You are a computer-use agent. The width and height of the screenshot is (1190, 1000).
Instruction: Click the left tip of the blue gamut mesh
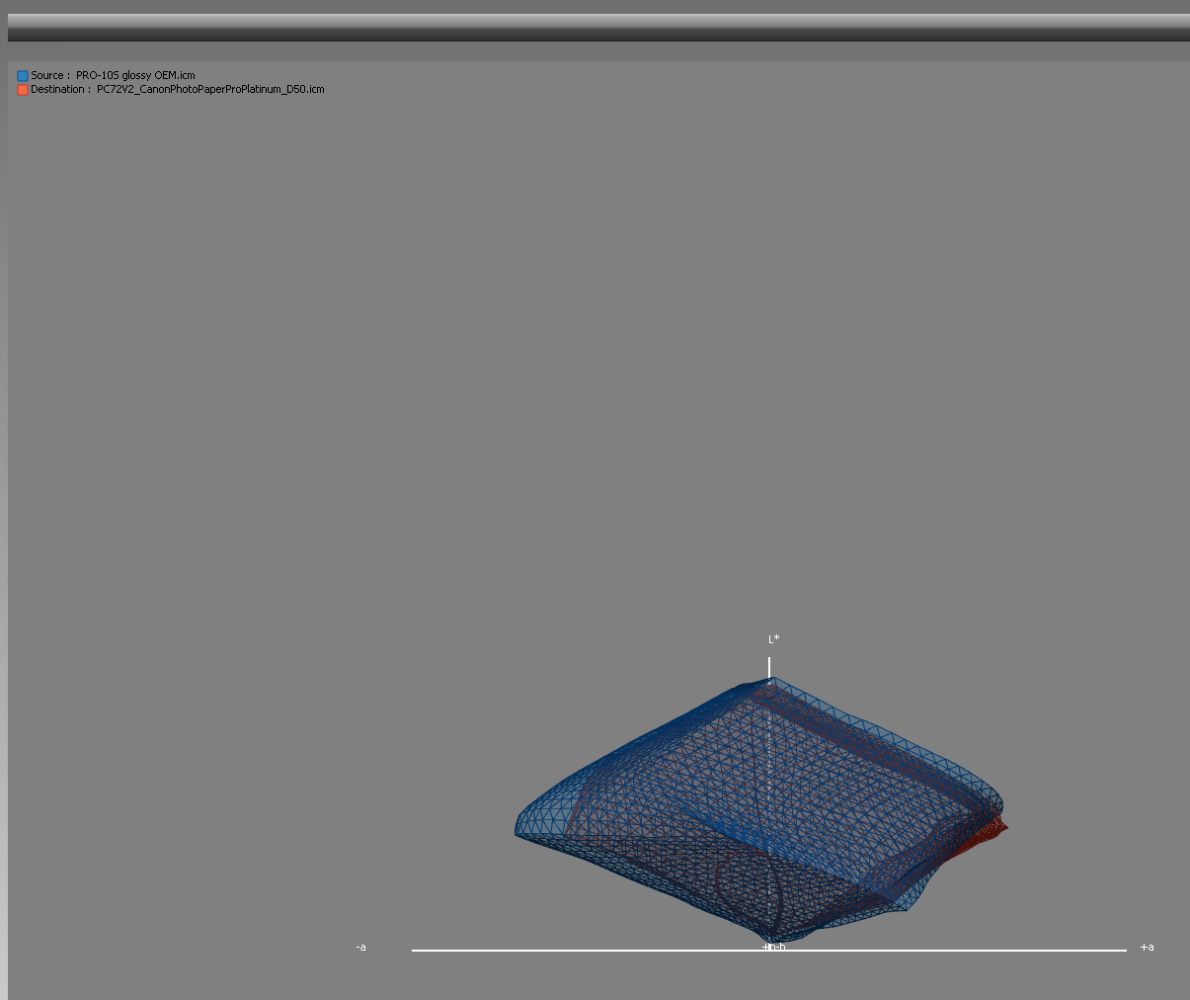pos(520,828)
